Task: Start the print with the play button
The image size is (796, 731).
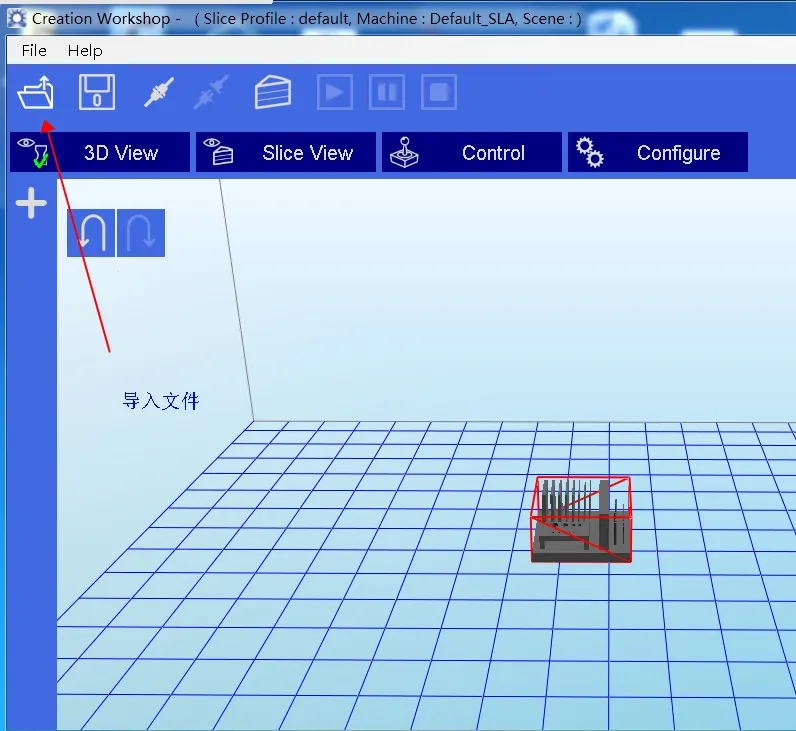Action: click(x=335, y=92)
